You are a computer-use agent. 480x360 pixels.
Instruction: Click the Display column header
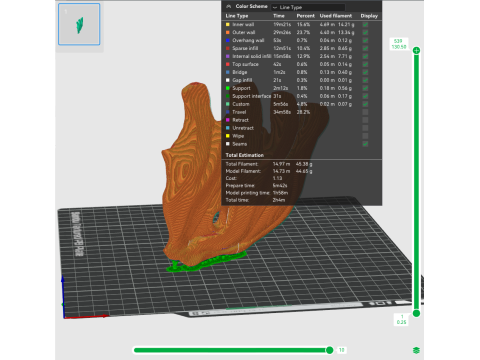point(369,16)
